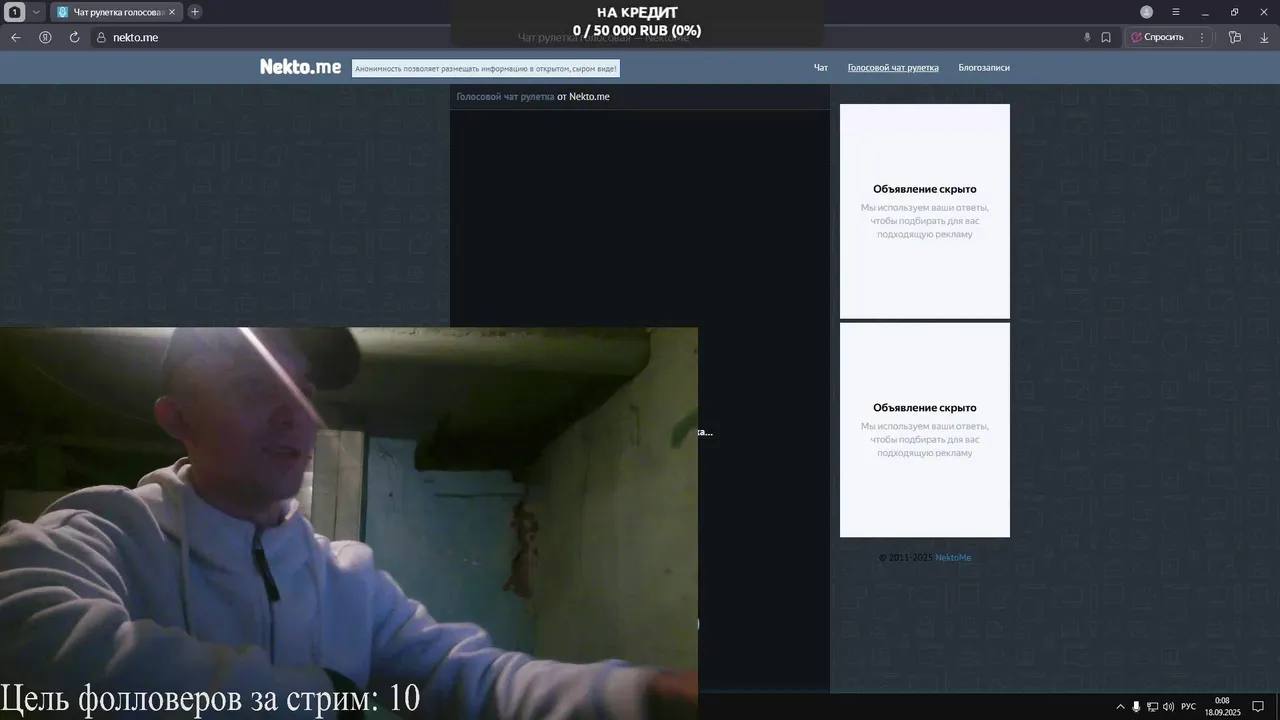Switch the РУС input language indicator
This screenshot has height=720, width=1280.
pyautogui.click(x=1189, y=707)
